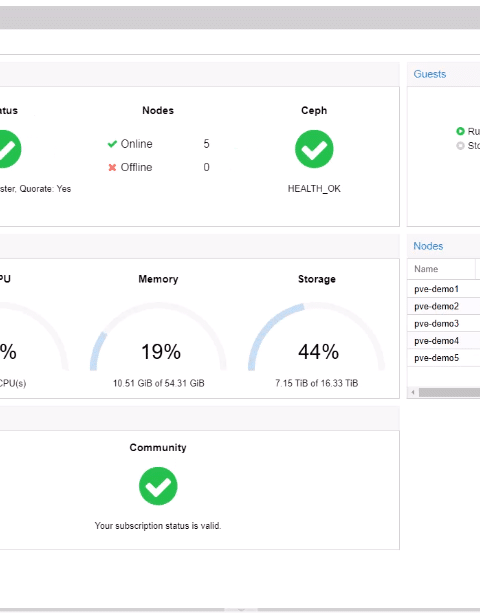Click the red Offline cross icon
480x613 pixels.
point(112,167)
